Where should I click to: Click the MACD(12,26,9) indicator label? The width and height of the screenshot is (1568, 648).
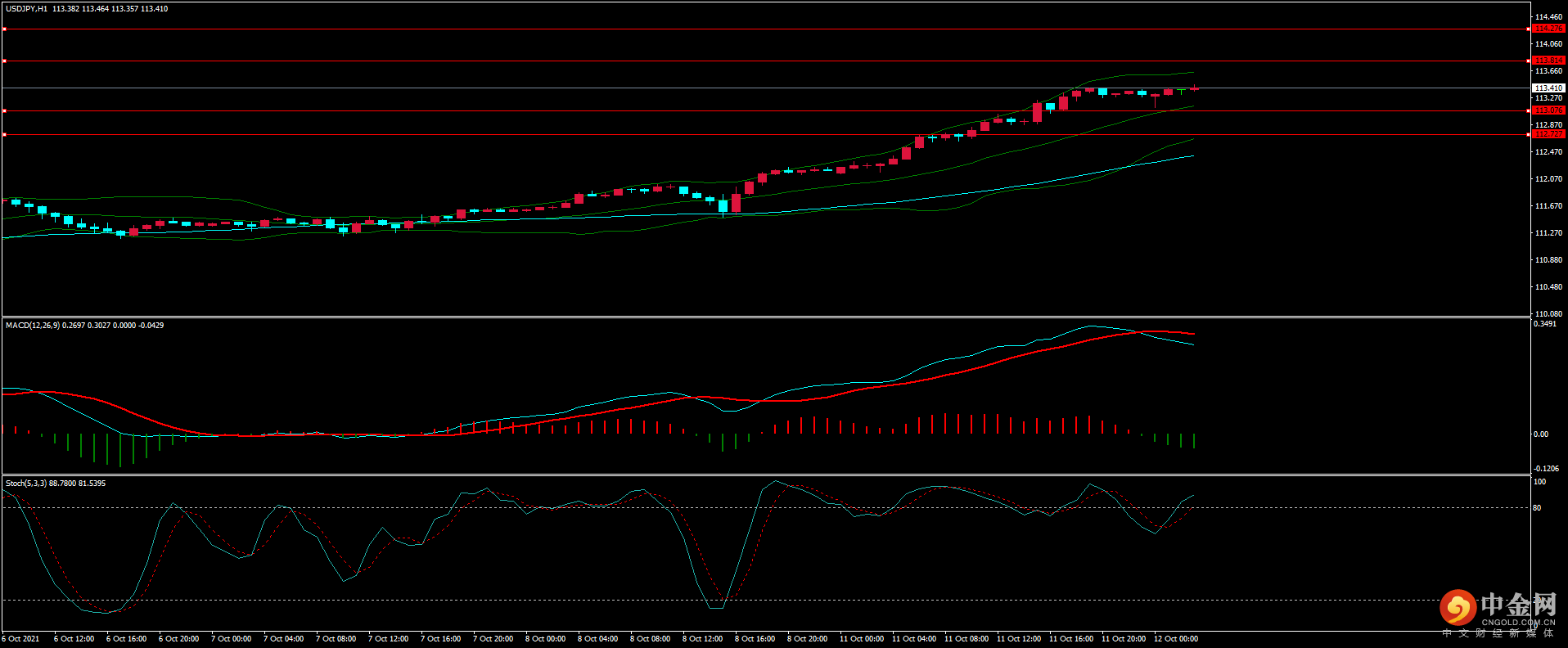pos(32,326)
